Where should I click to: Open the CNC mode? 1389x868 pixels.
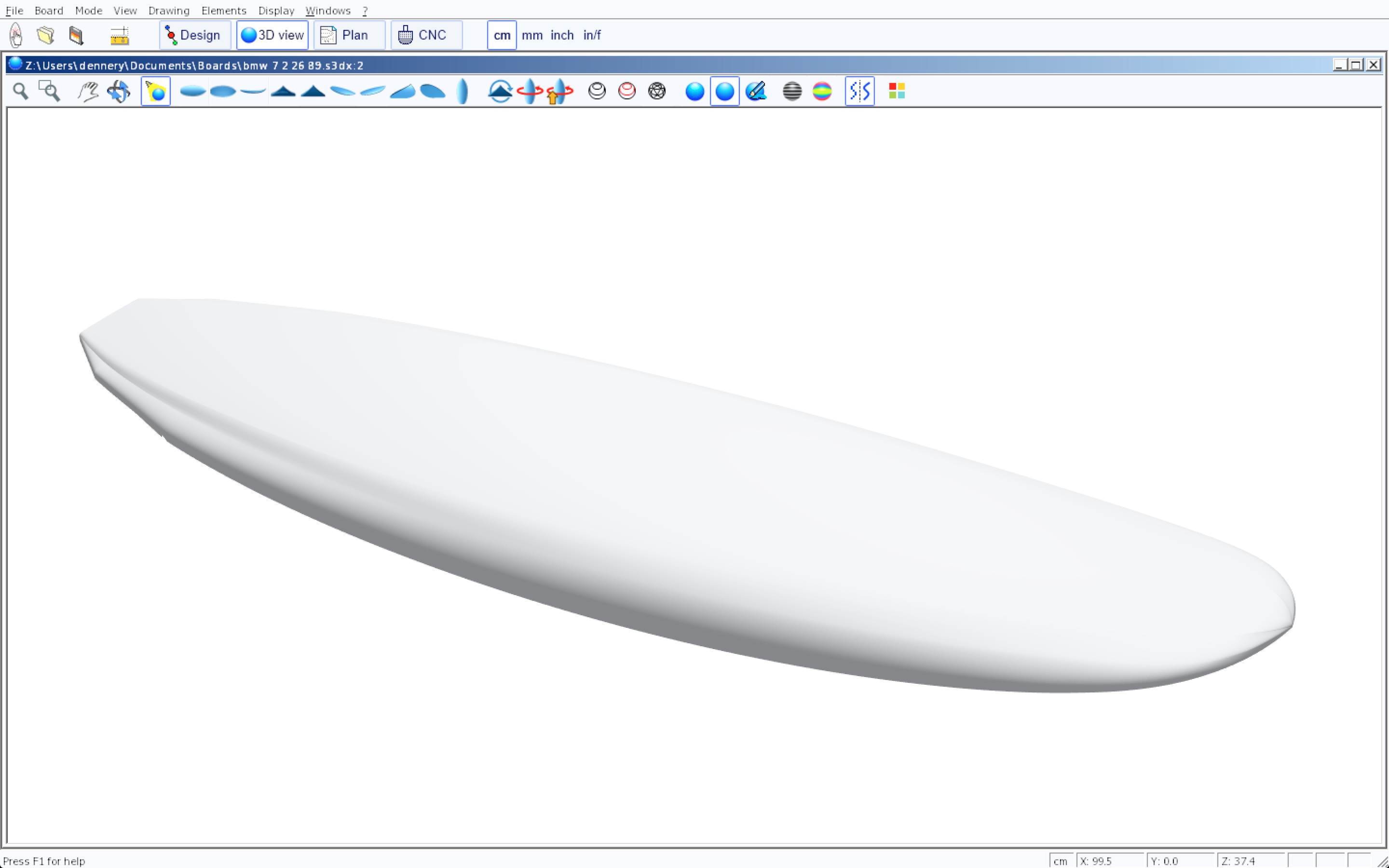click(426, 36)
